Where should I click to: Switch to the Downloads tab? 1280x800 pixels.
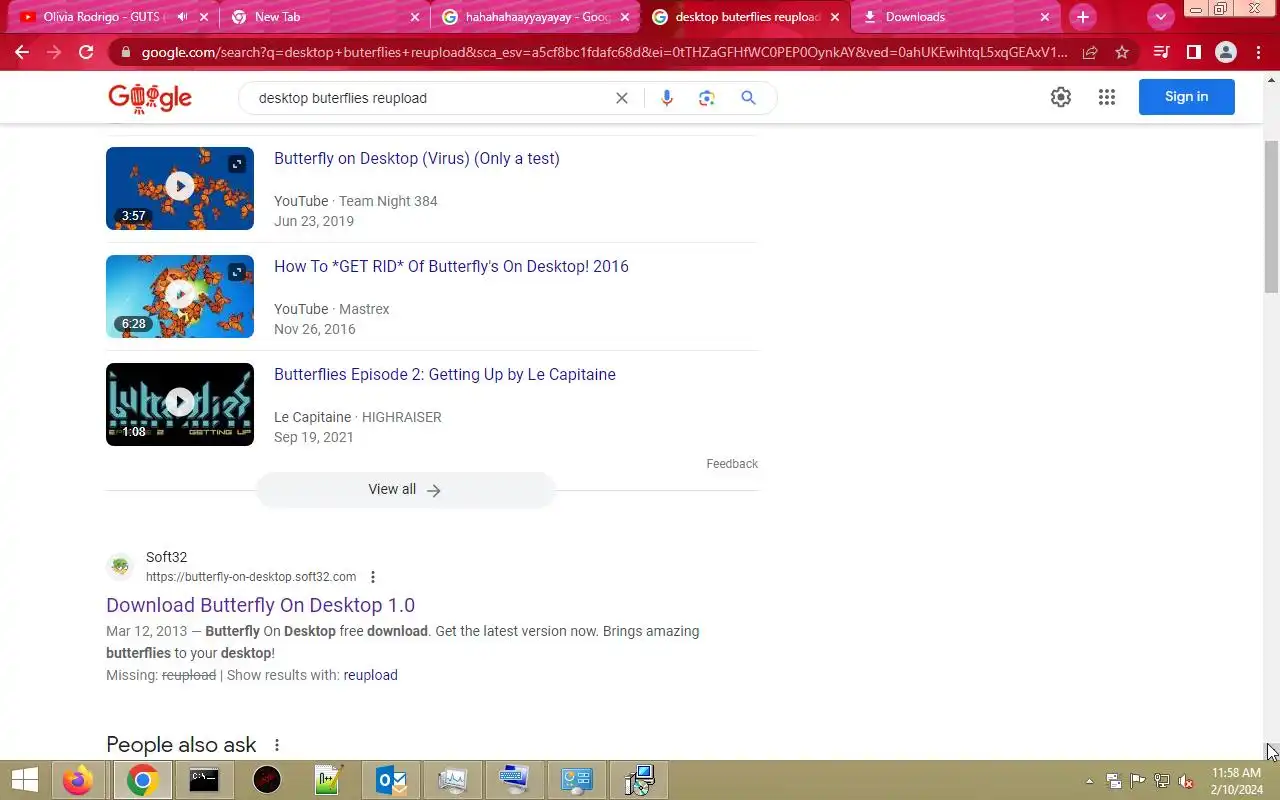957,17
